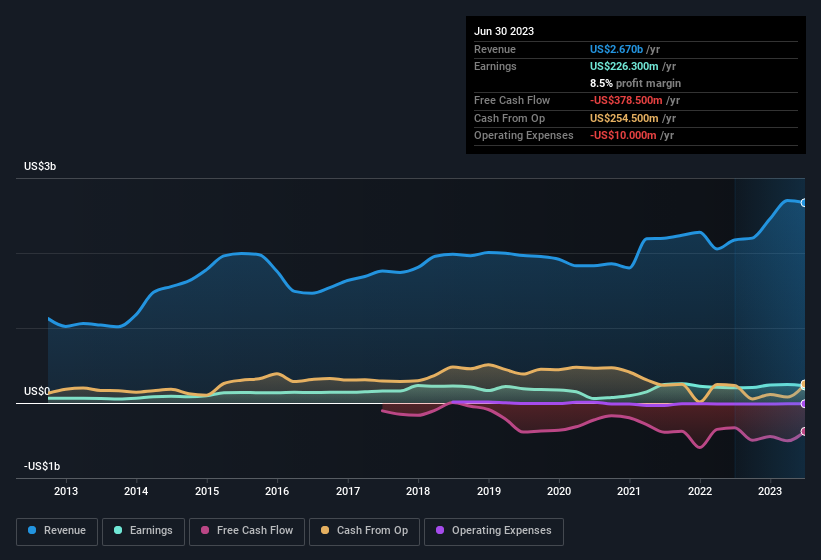Screen dimensions: 821x560
Task: Select the 2020 x-axis label
Action: point(559,491)
